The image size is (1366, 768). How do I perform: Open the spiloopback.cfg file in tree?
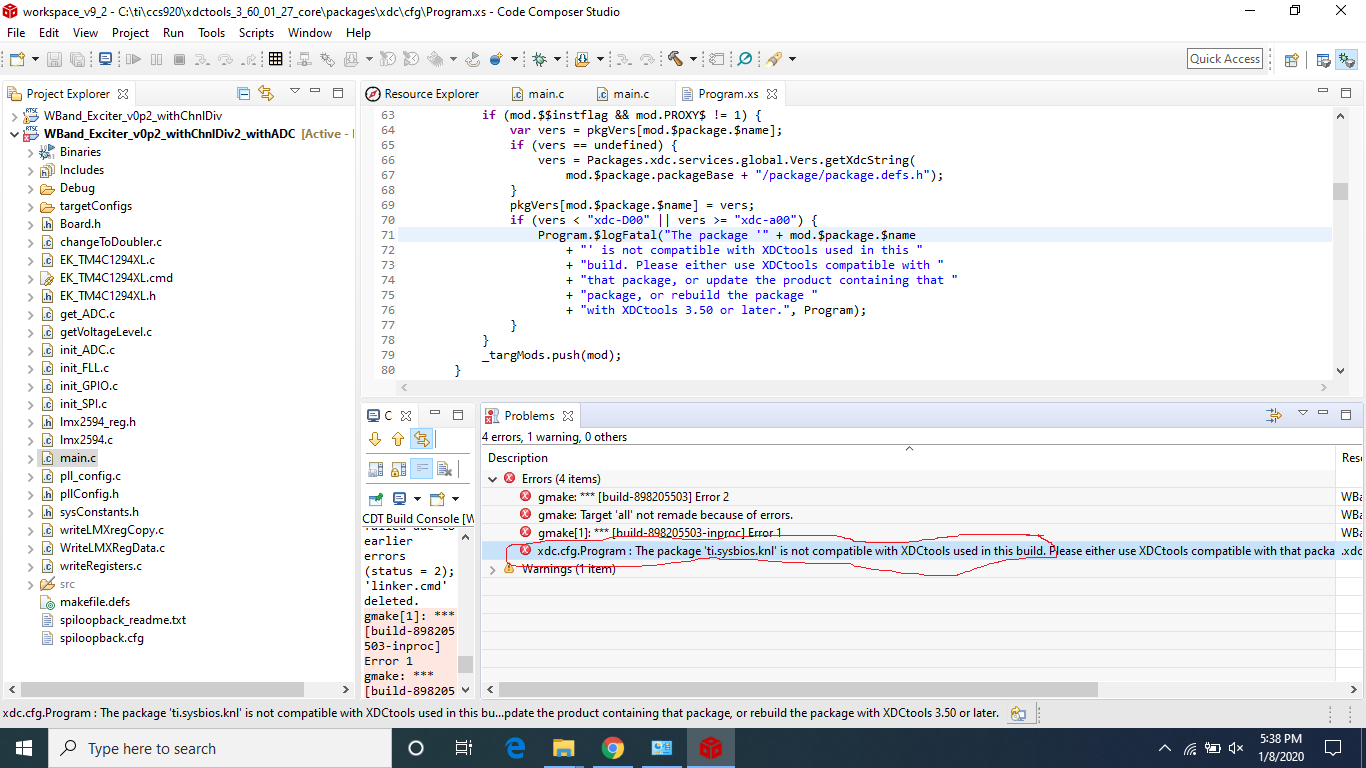(x=101, y=638)
